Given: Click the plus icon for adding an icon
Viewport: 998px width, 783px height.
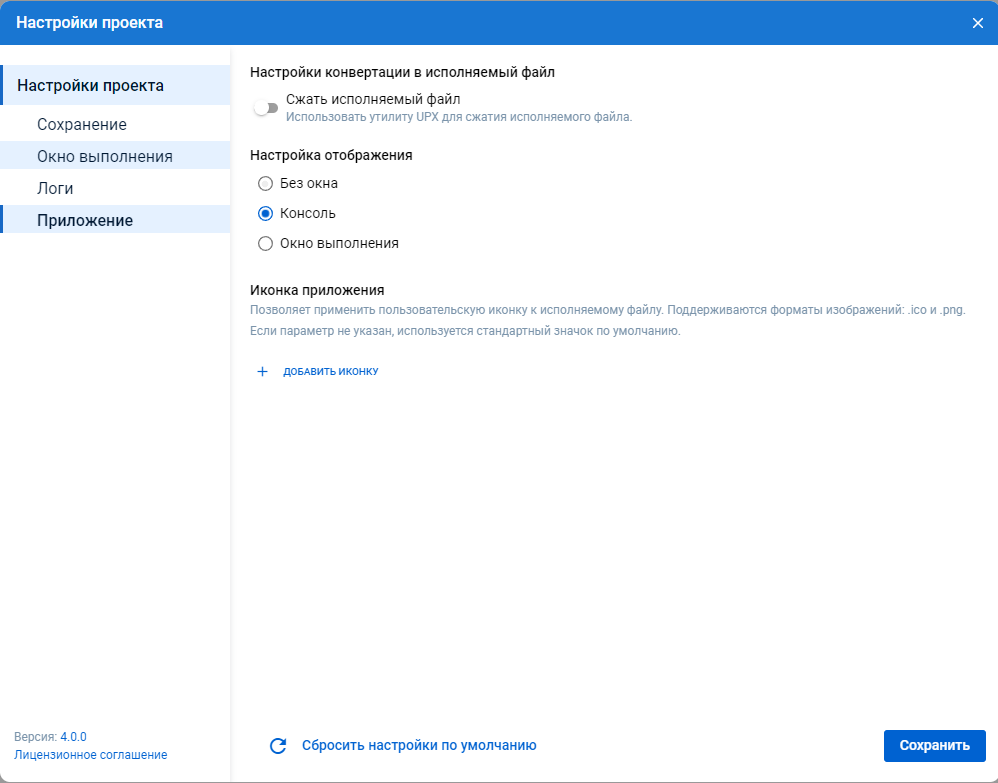Looking at the screenshot, I should coord(262,372).
